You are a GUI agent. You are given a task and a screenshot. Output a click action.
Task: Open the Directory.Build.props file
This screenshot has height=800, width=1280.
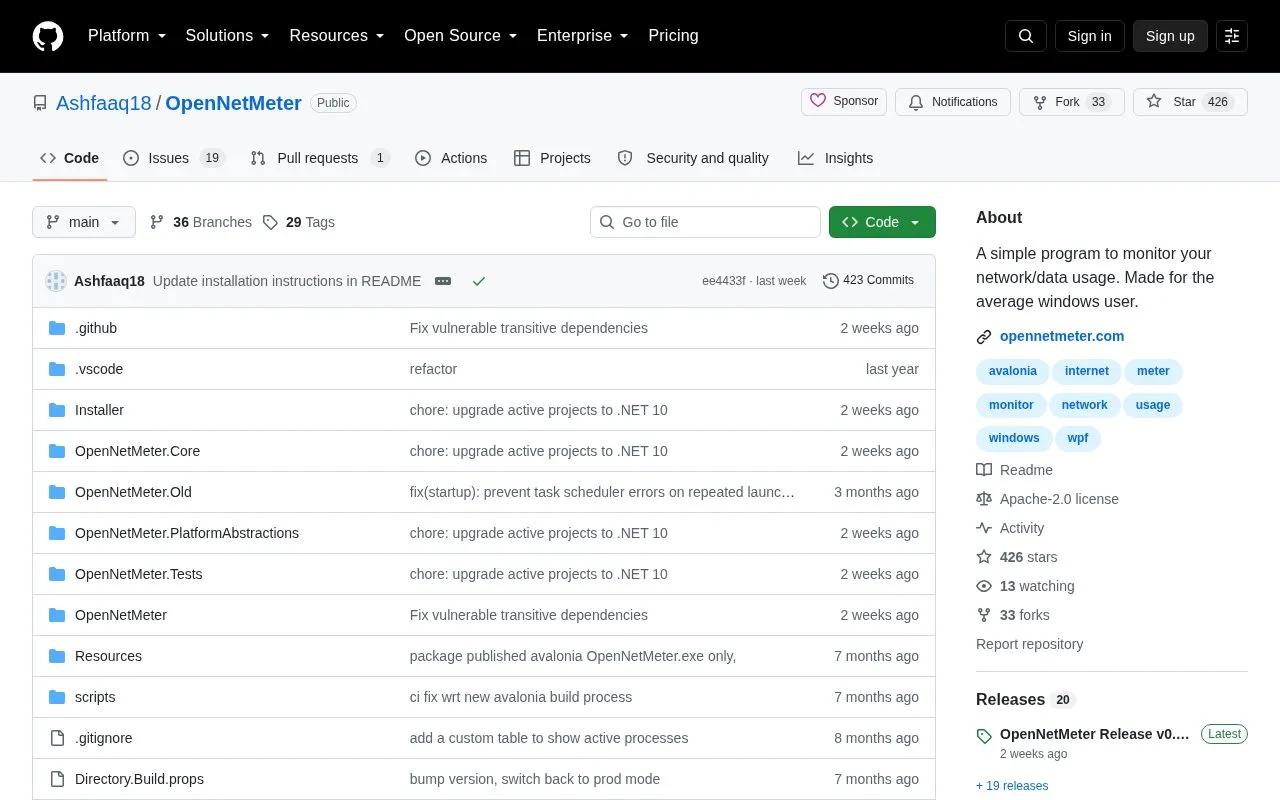click(139, 779)
